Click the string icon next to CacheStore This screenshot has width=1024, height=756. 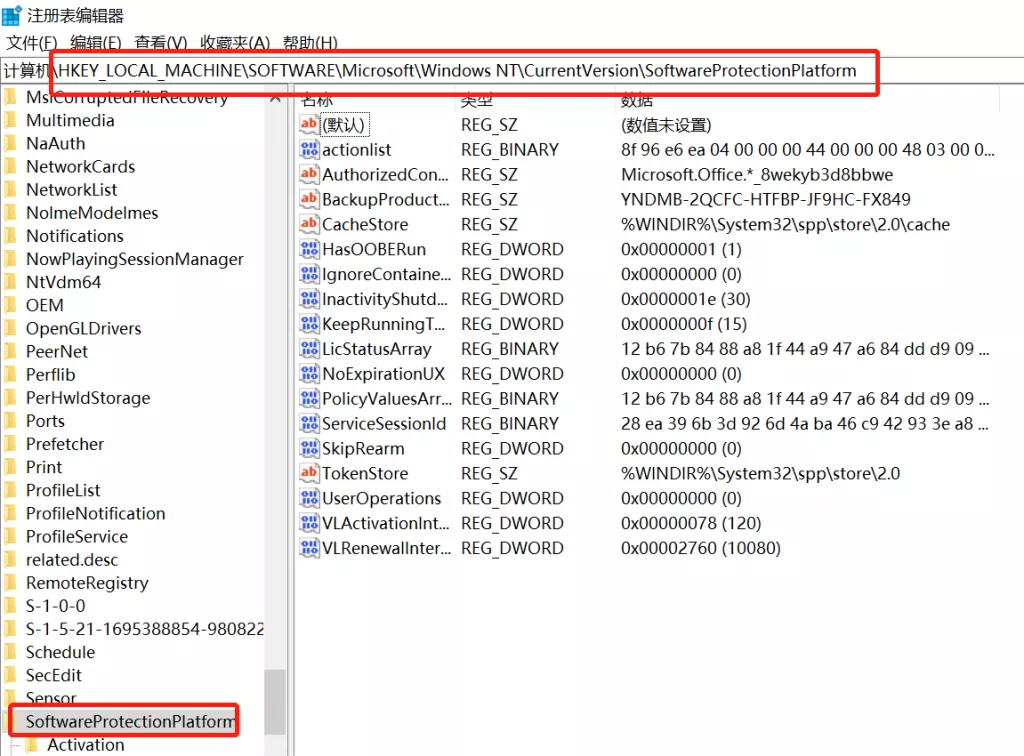pyautogui.click(x=309, y=225)
